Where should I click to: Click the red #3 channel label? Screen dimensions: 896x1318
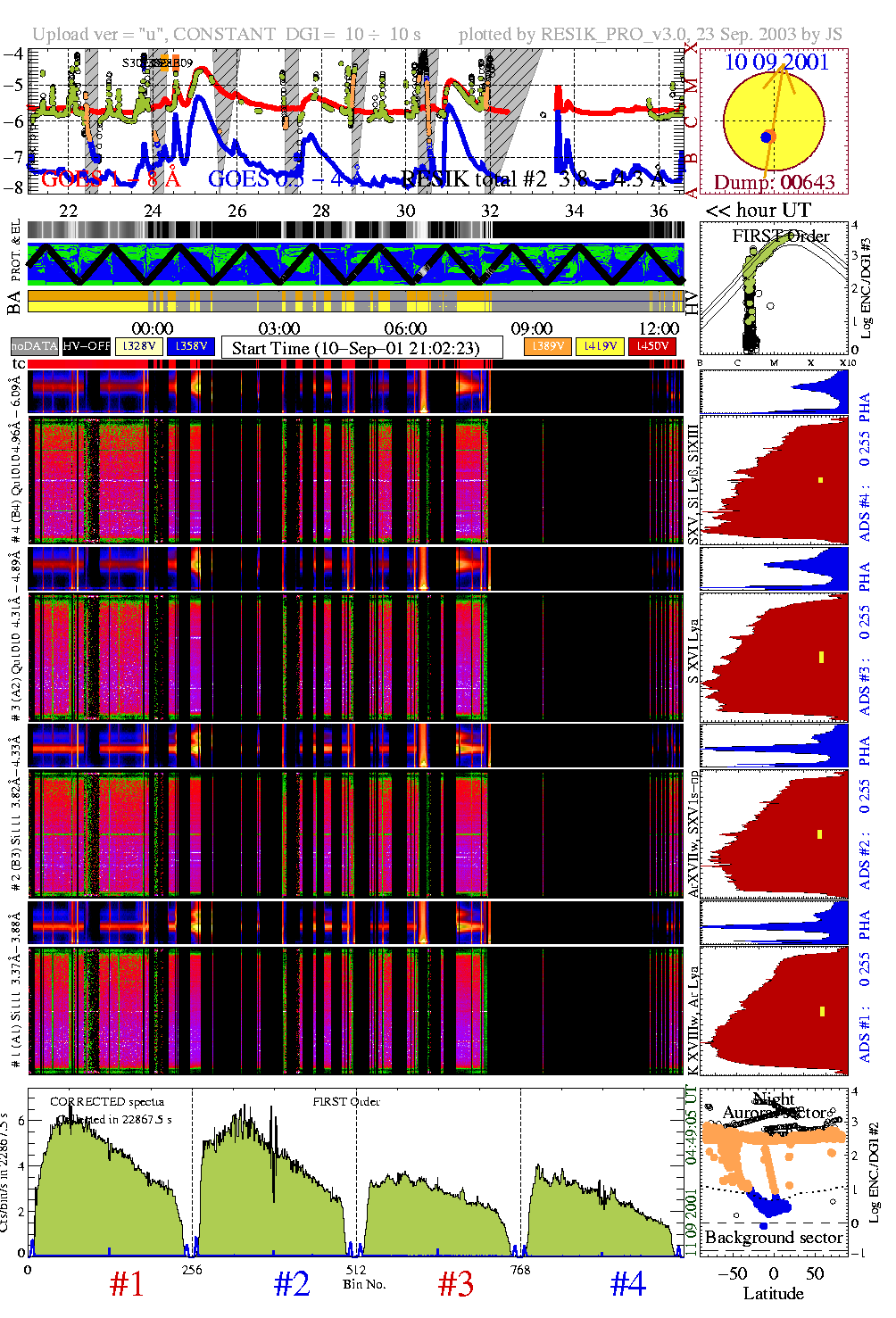pos(456,1284)
